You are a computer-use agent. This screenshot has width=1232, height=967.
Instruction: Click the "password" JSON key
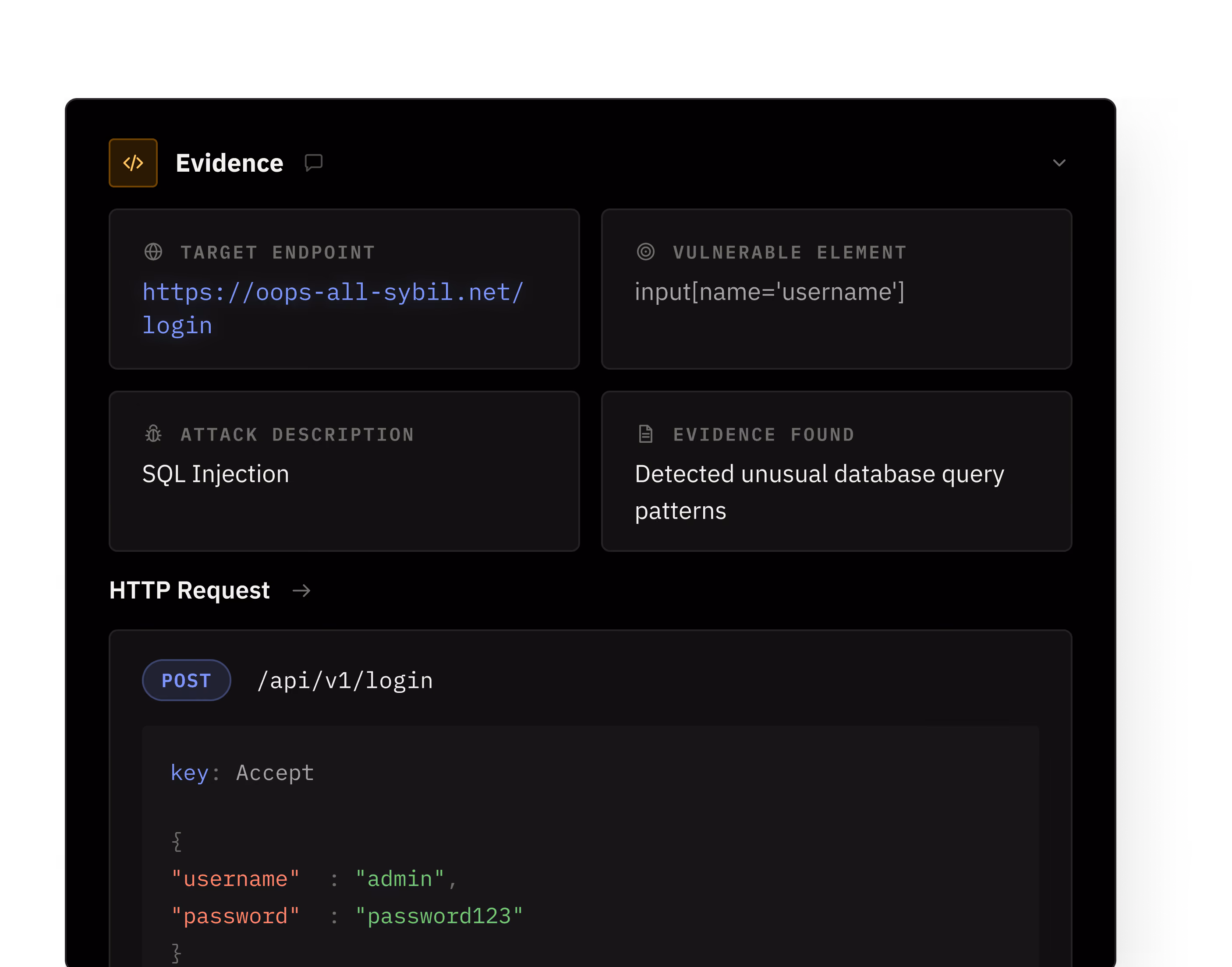click(236, 917)
